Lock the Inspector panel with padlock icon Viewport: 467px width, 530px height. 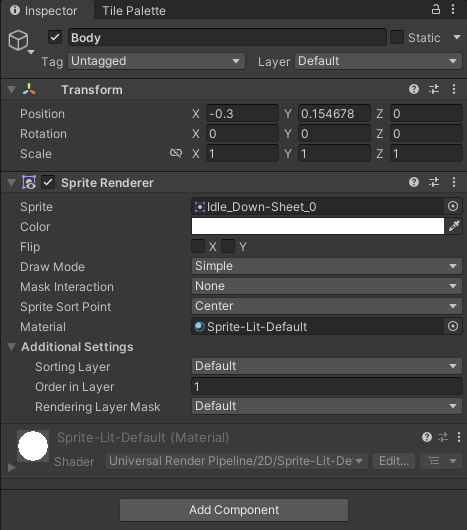(436, 9)
